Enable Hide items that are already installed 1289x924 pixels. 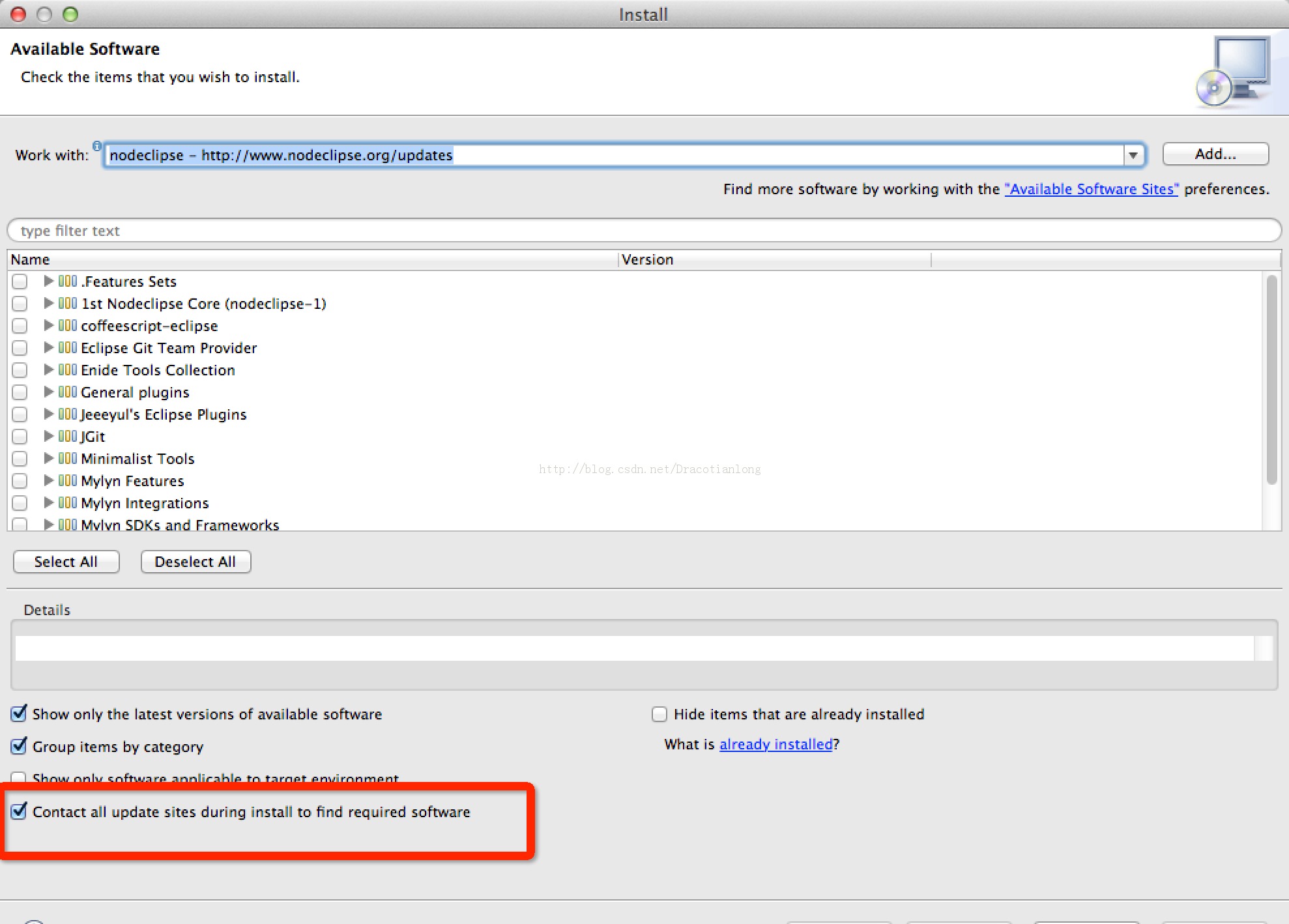pos(659,714)
